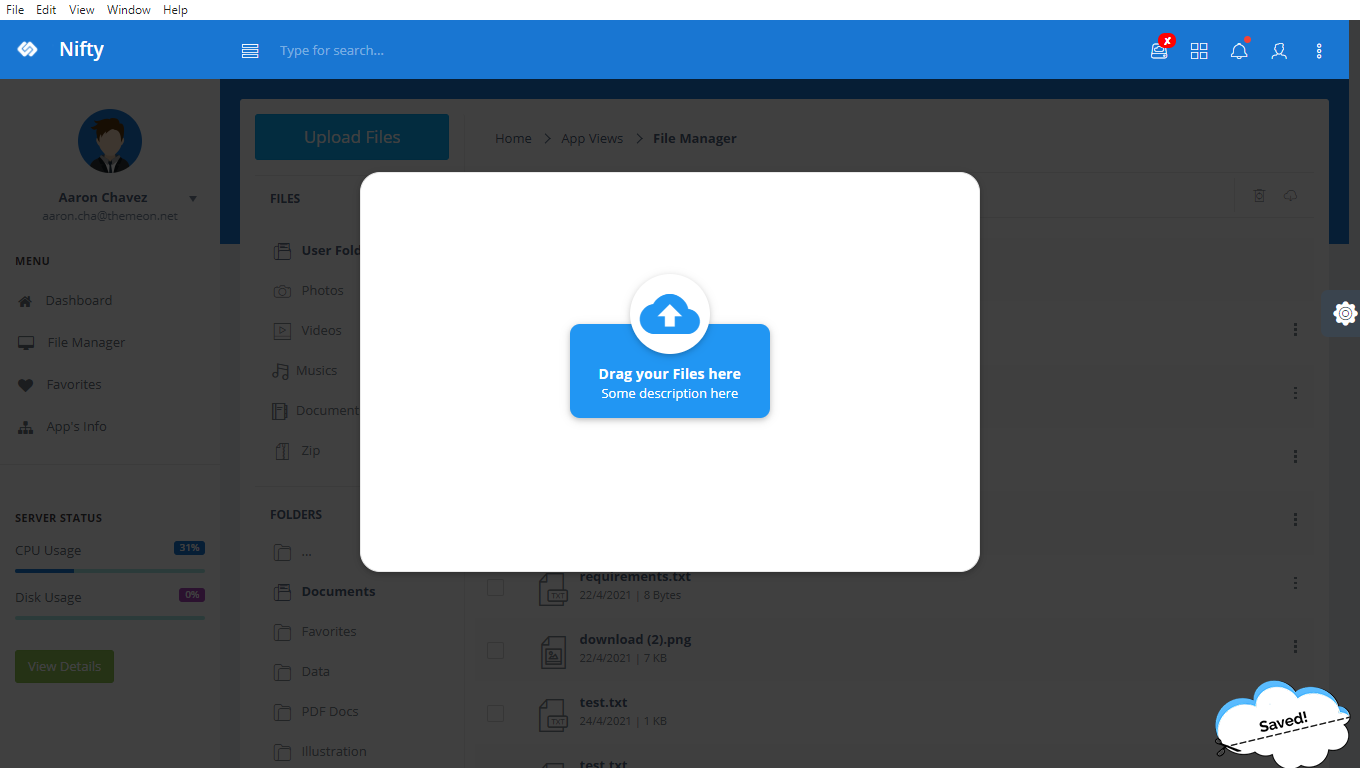The image size is (1360, 768).
Task: Open the apps grid icon in header
Action: pyautogui.click(x=1199, y=50)
